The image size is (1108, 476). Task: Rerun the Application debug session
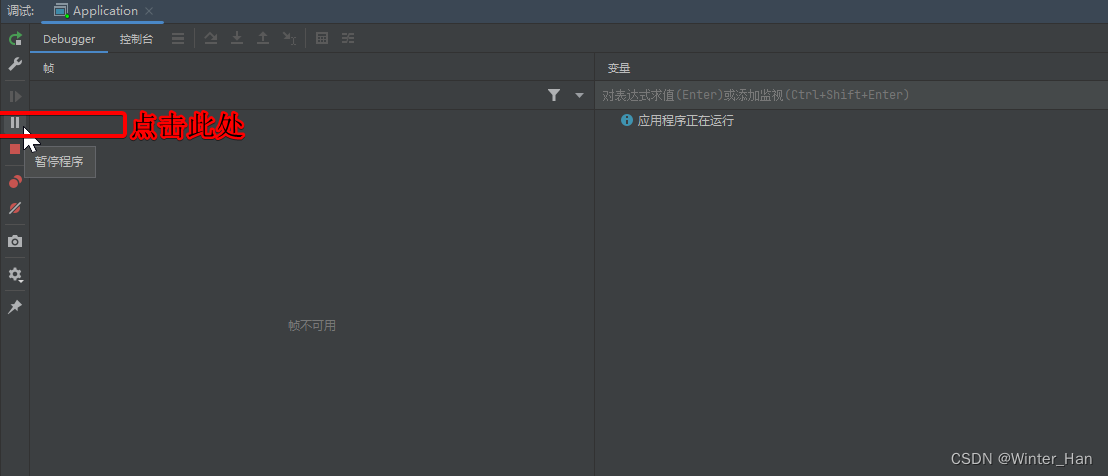(15, 39)
